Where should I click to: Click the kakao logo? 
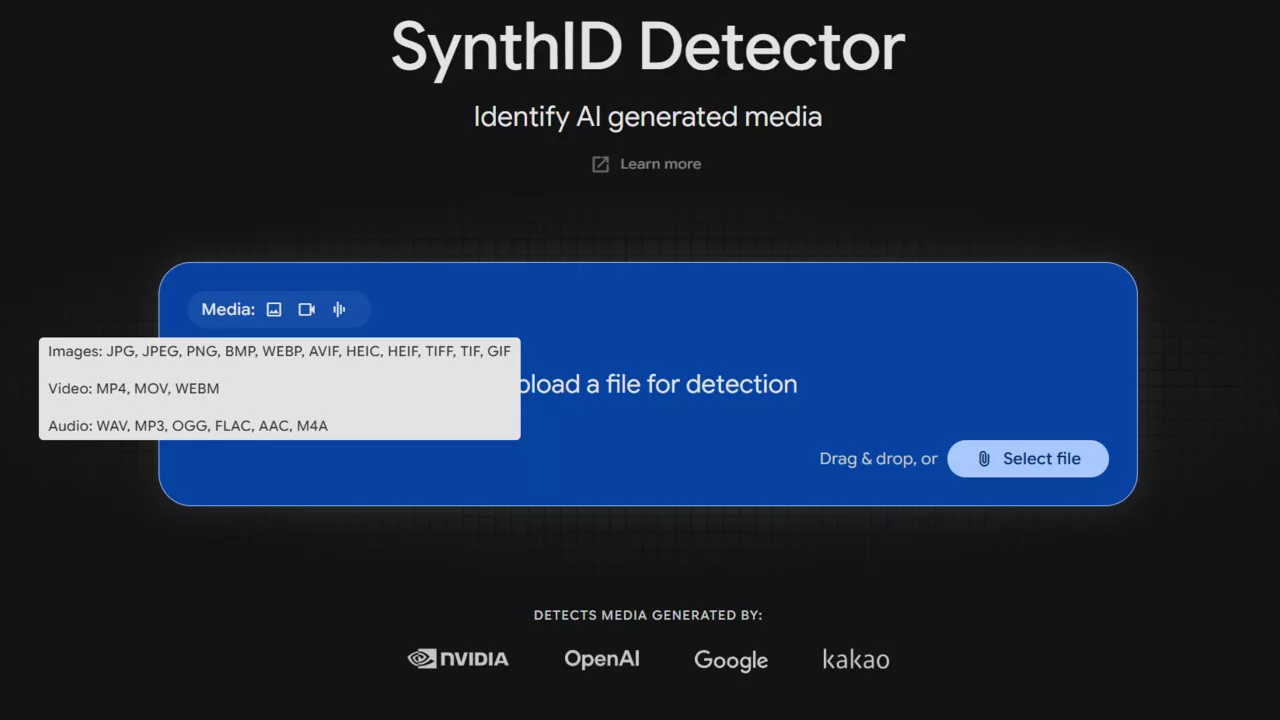856,659
